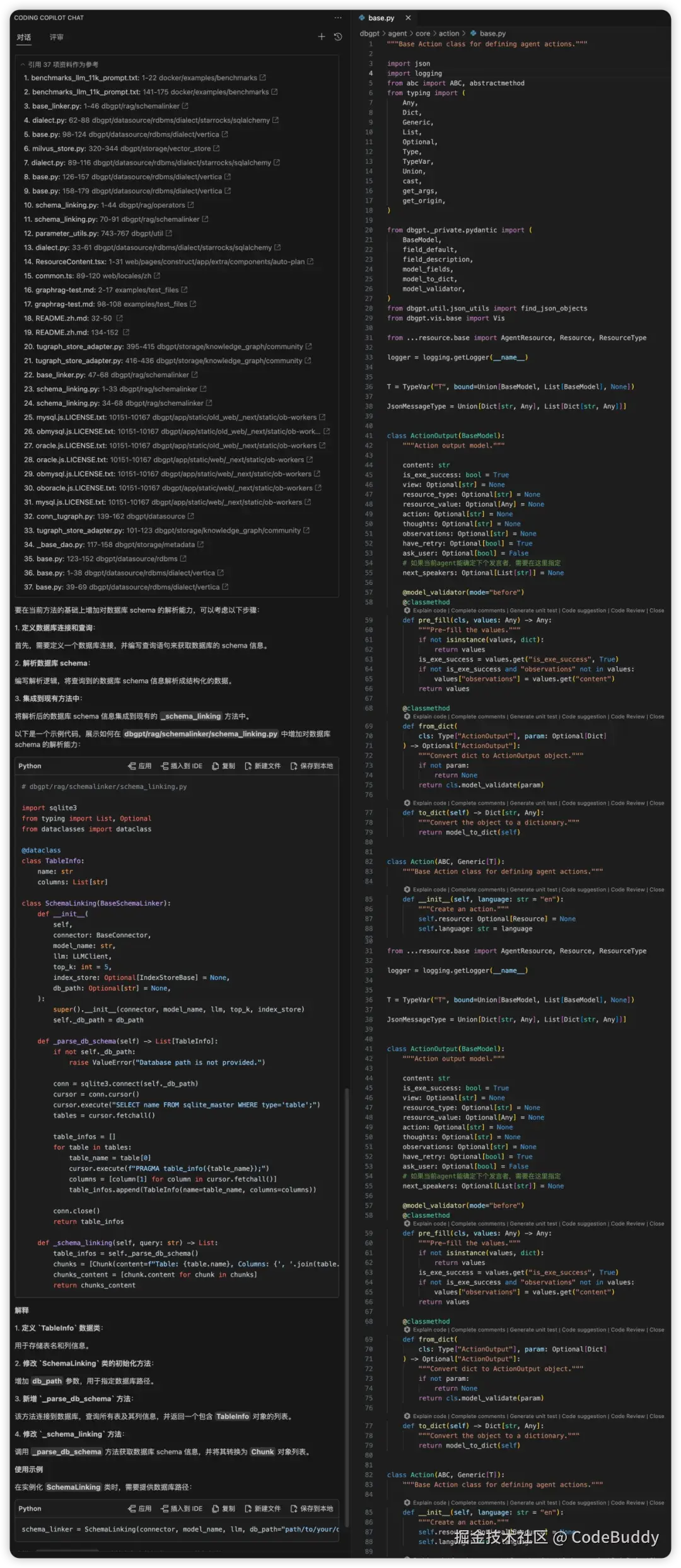Open external link icon for reference 10 schema_linking.py

click(x=191, y=205)
